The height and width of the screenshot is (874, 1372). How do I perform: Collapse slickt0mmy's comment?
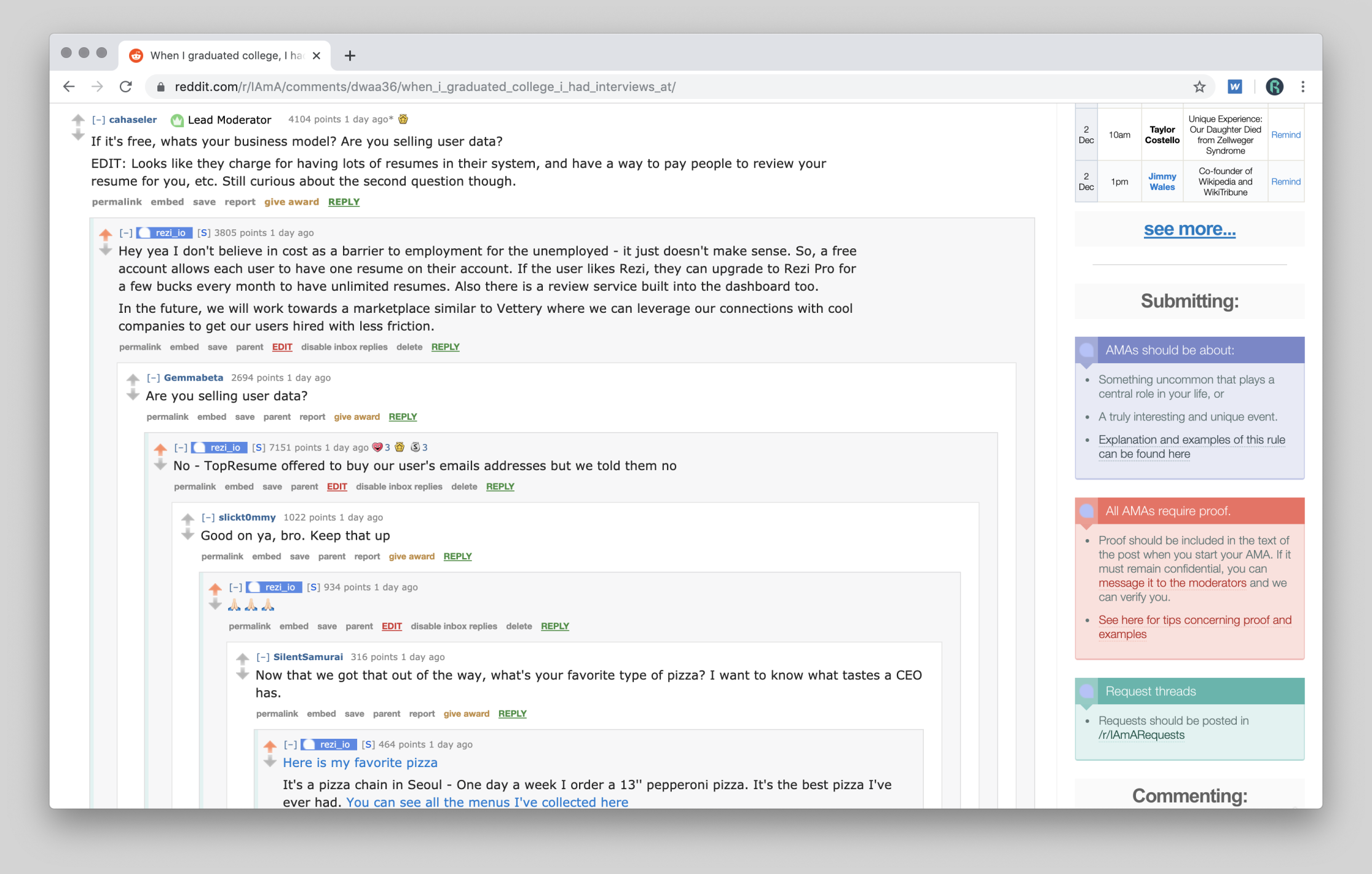pyautogui.click(x=208, y=517)
